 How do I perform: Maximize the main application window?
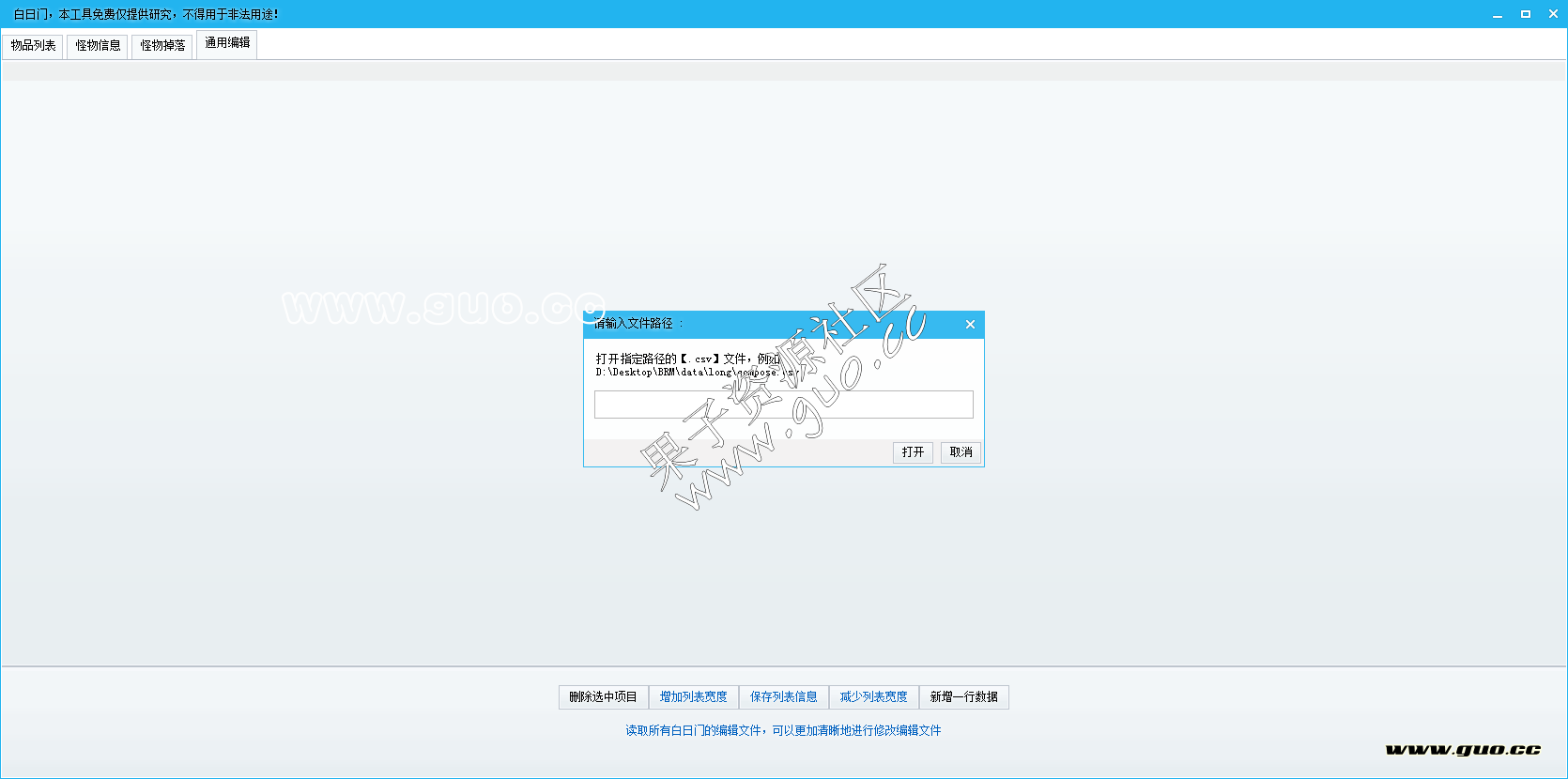coord(1526,14)
